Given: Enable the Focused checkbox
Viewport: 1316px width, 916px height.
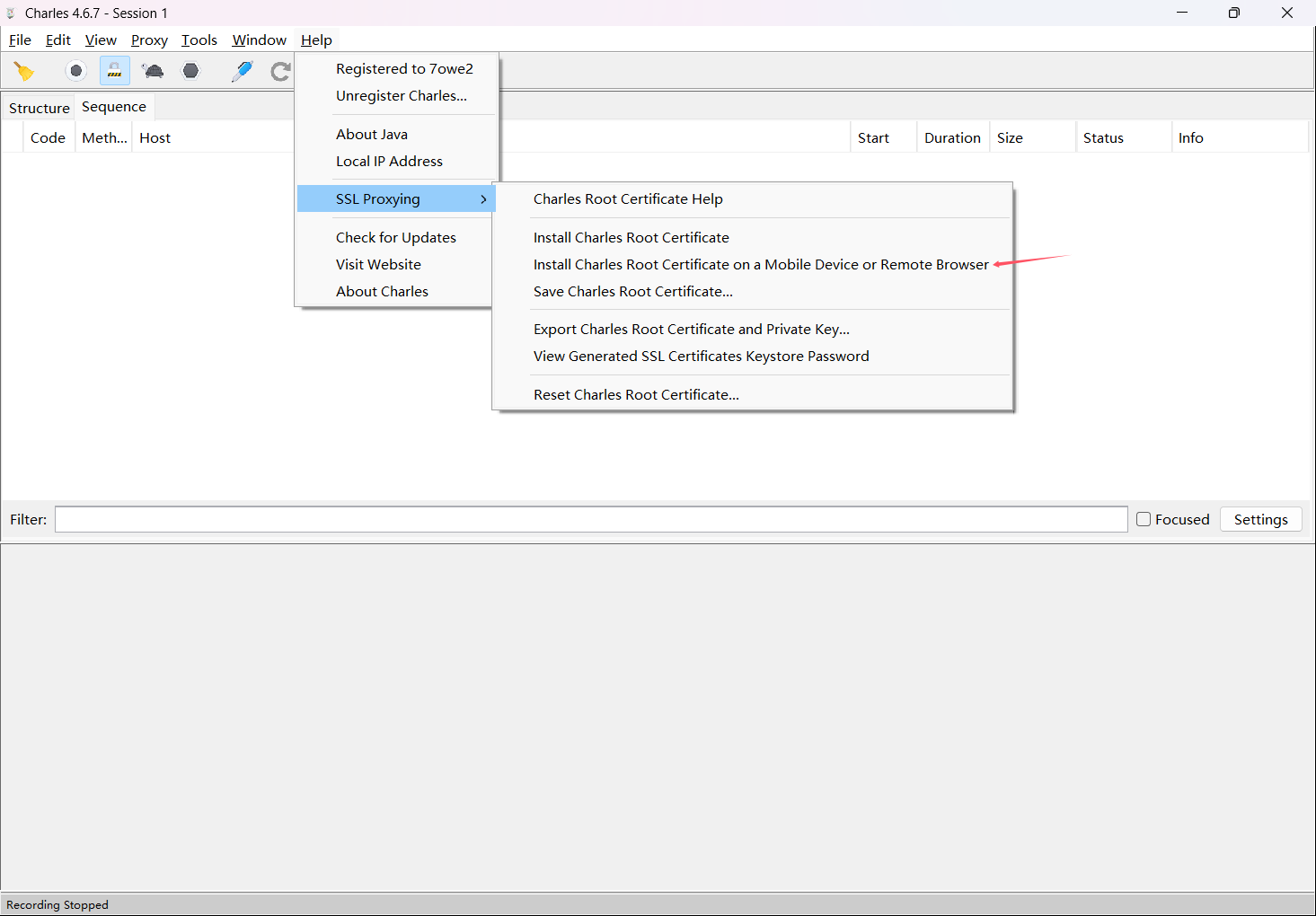Looking at the screenshot, I should [x=1144, y=519].
